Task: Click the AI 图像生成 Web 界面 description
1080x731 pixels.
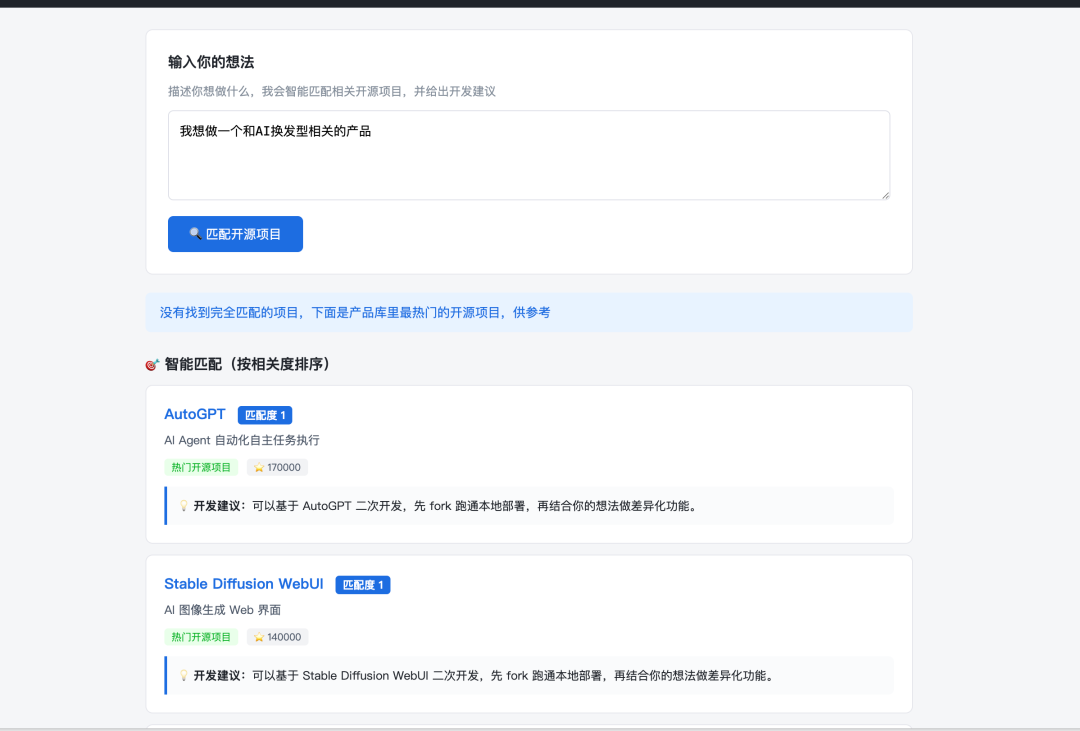Action: tap(222, 610)
